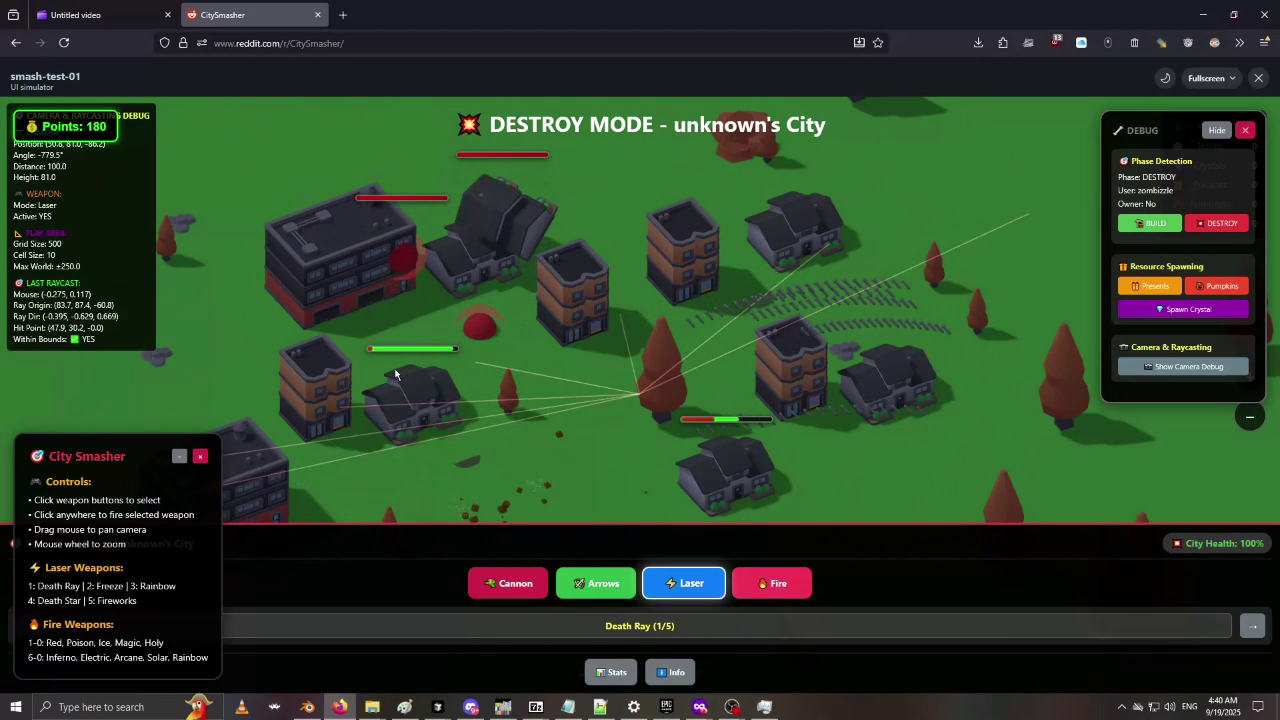Select the Laser weapon button

tap(684, 583)
